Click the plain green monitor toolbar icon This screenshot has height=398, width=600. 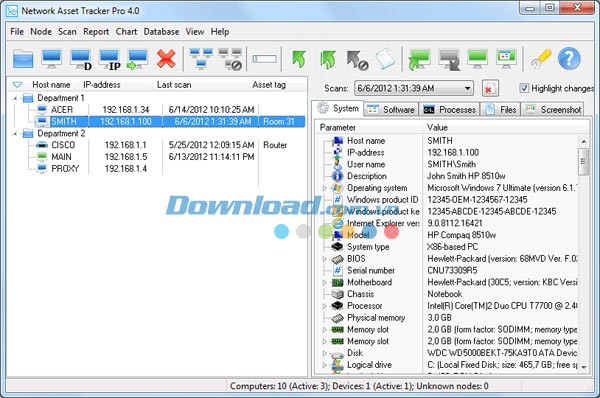478,59
